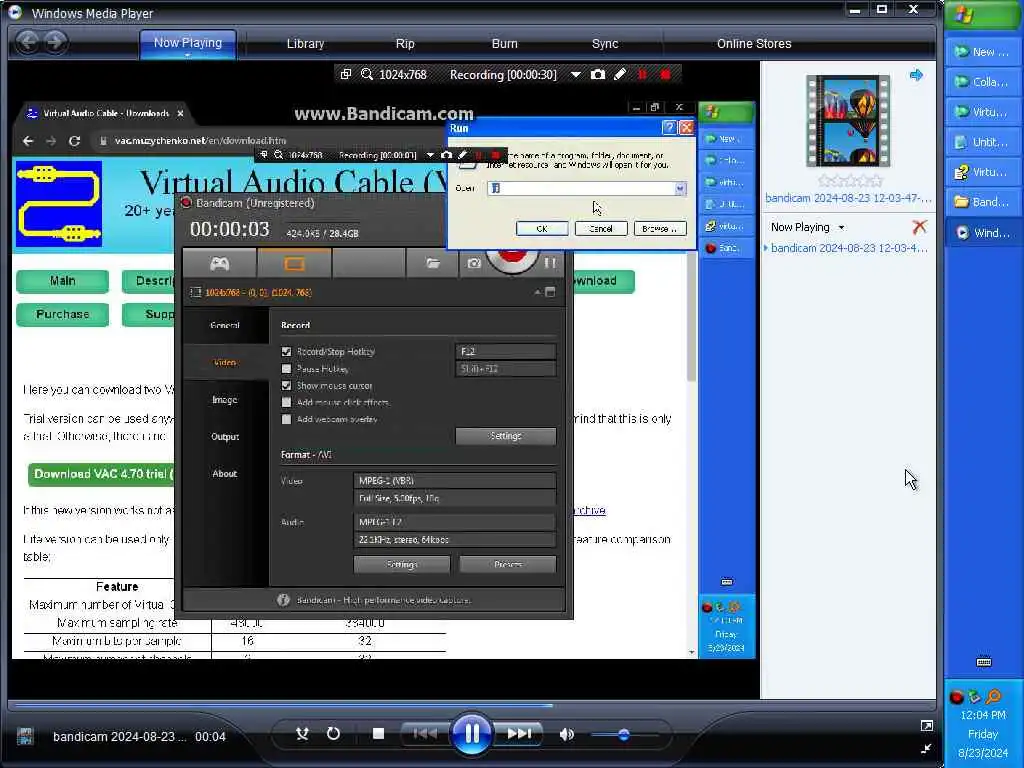Open the Now Playing tab
Screen dimensions: 1024x768
click(187, 43)
